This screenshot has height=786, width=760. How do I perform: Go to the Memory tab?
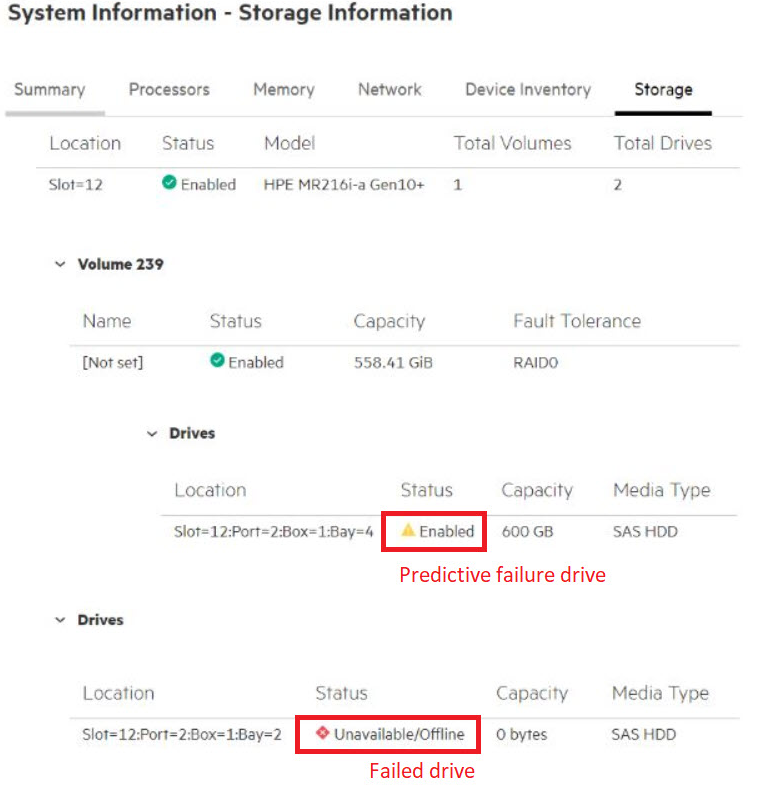tap(283, 90)
